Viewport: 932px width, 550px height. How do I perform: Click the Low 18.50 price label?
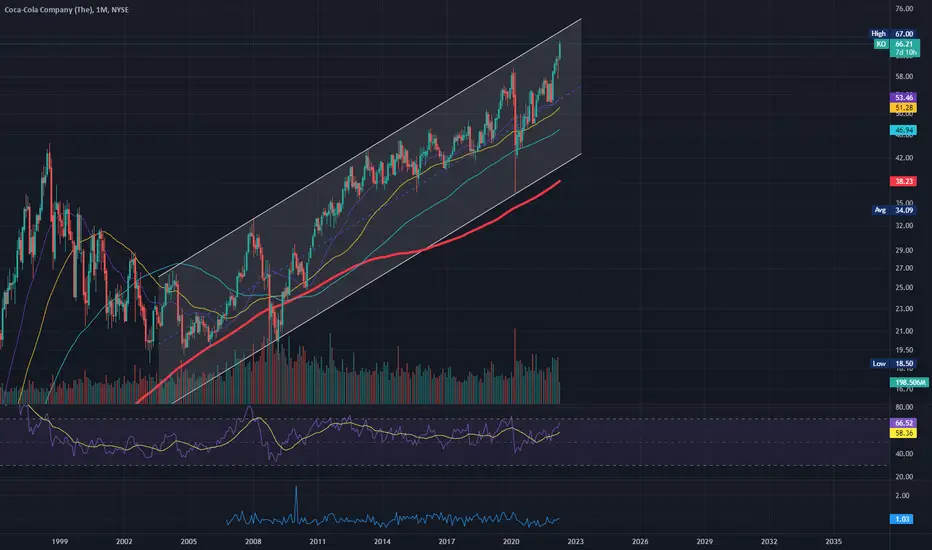894,363
